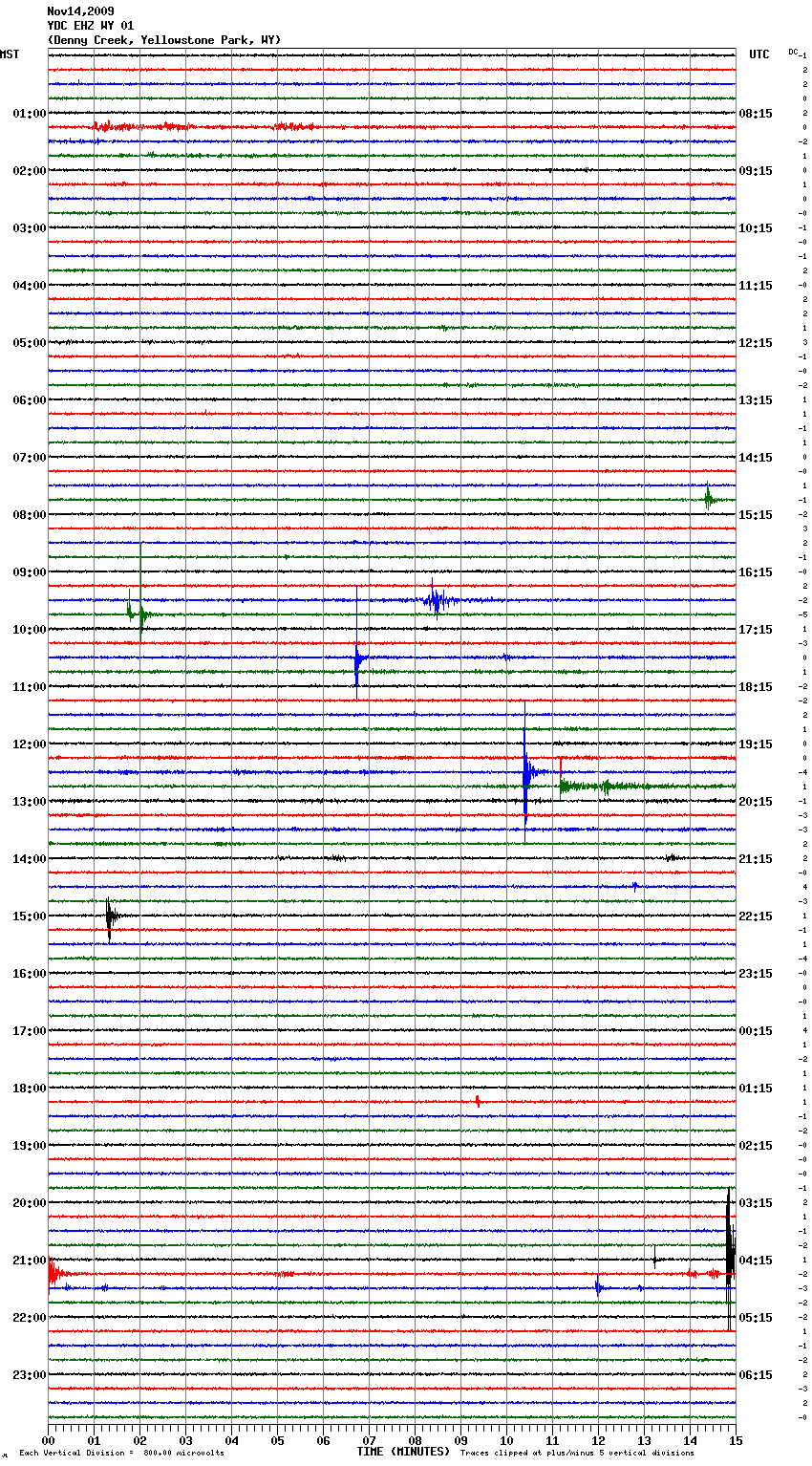812x1466 pixels.
Task: Click the 22:15 UTC time label
Action: pos(756,916)
